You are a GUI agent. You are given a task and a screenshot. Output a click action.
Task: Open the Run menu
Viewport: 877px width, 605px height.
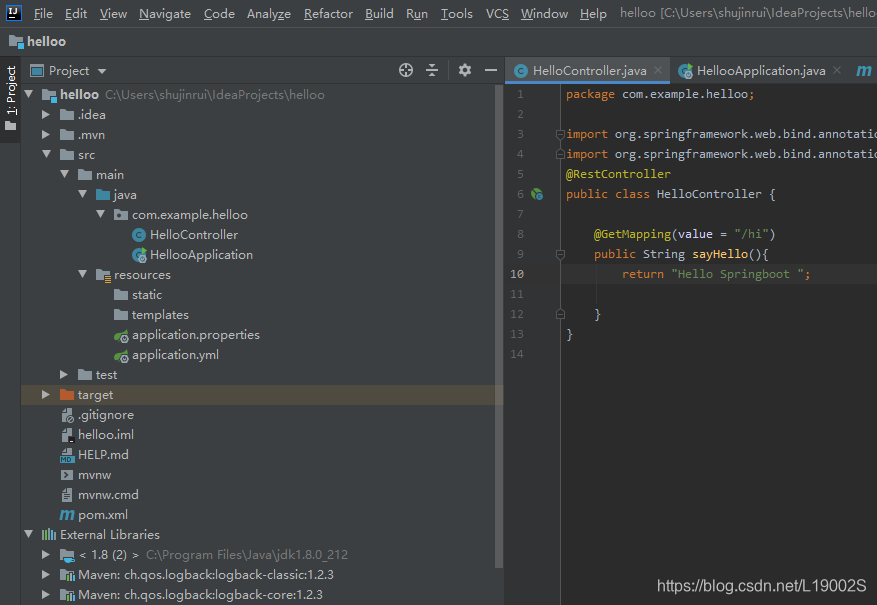417,13
